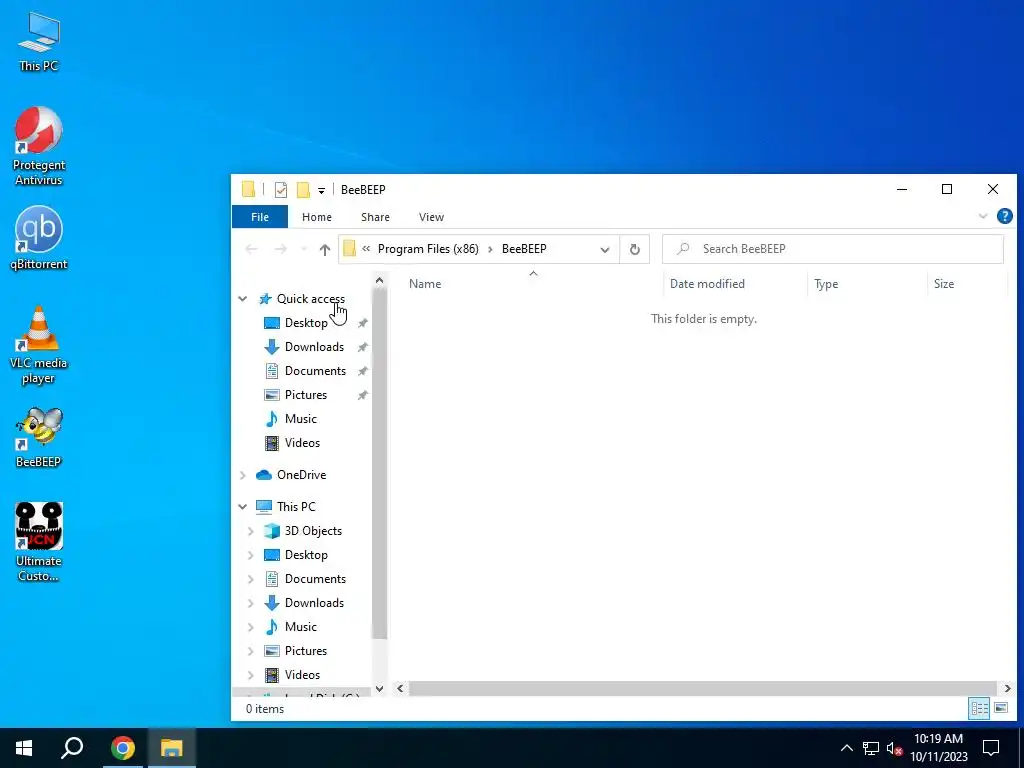Viewport: 1024px width, 768px height.
Task: Select VLC media player desktop icon
Action: tap(39, 345)
